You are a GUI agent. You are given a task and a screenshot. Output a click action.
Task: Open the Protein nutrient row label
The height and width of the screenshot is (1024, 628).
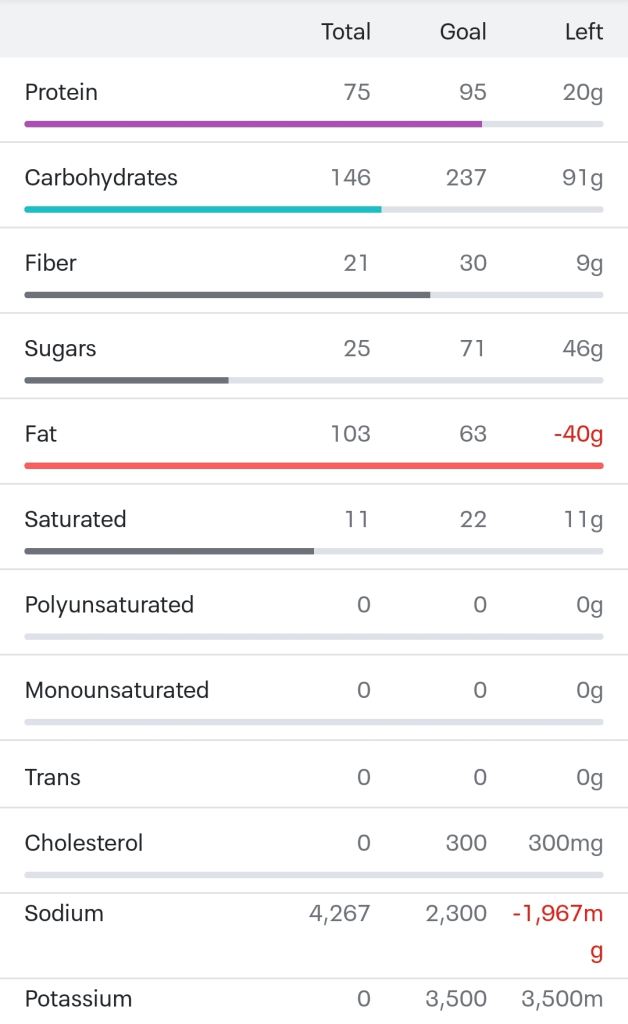coord(61,93)
